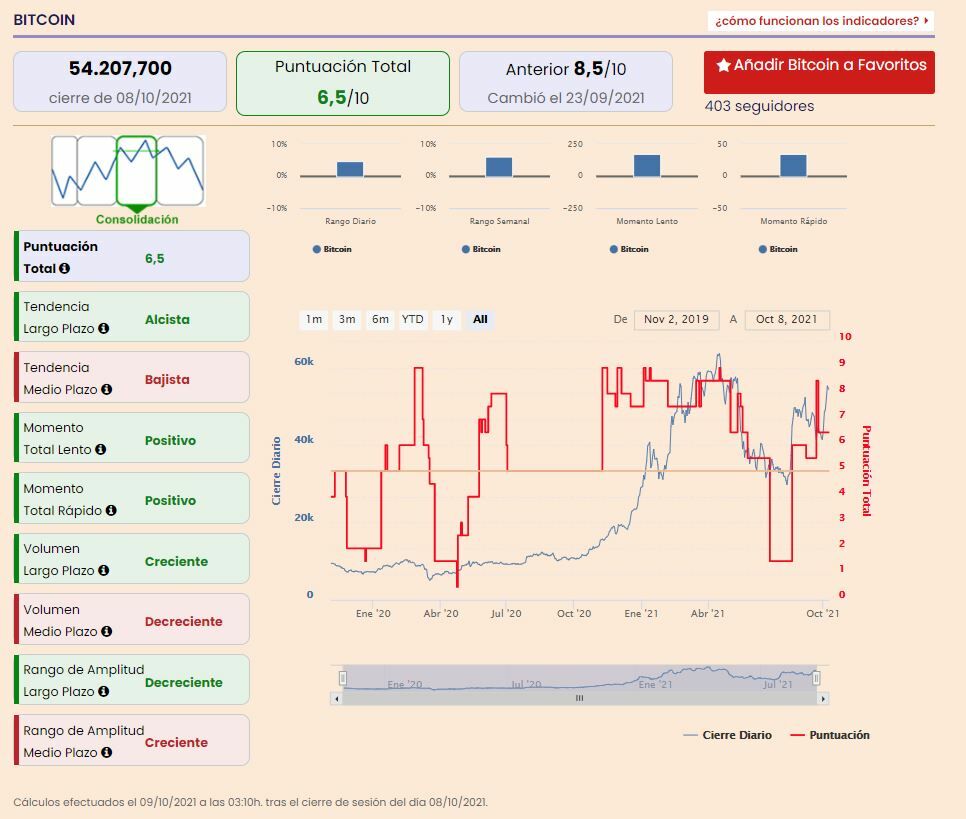Toggle Bitcoin legend under Rango Diario
Screen dimensions: 966x819
click(332, 249)
